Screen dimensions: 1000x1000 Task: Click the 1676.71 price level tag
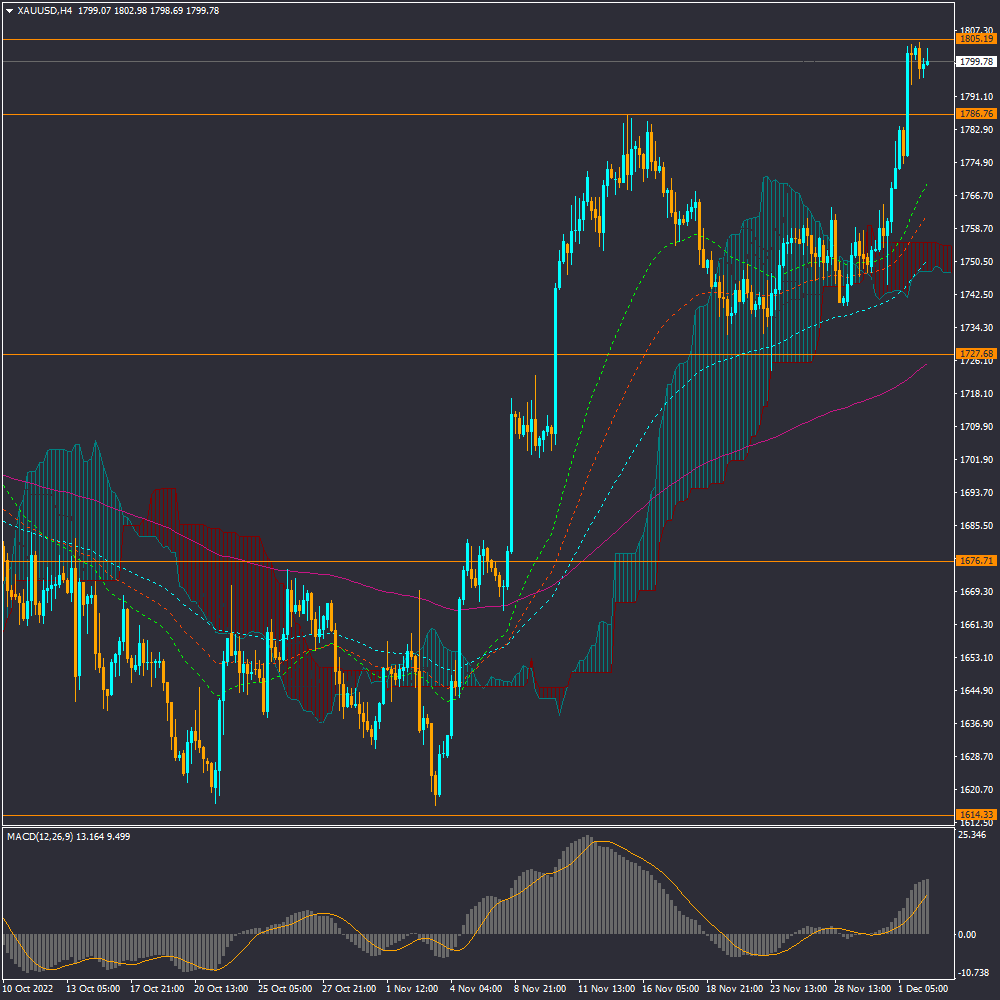975,560
